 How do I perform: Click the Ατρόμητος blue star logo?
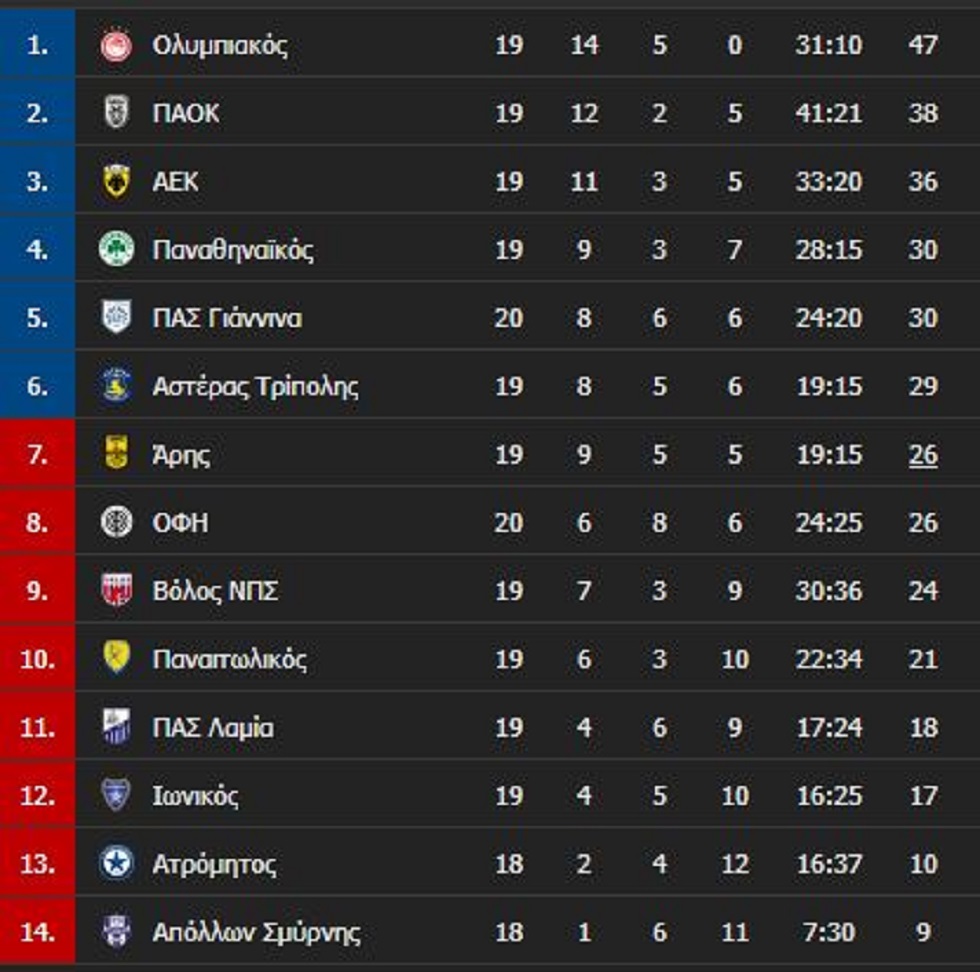click(116, 863)
